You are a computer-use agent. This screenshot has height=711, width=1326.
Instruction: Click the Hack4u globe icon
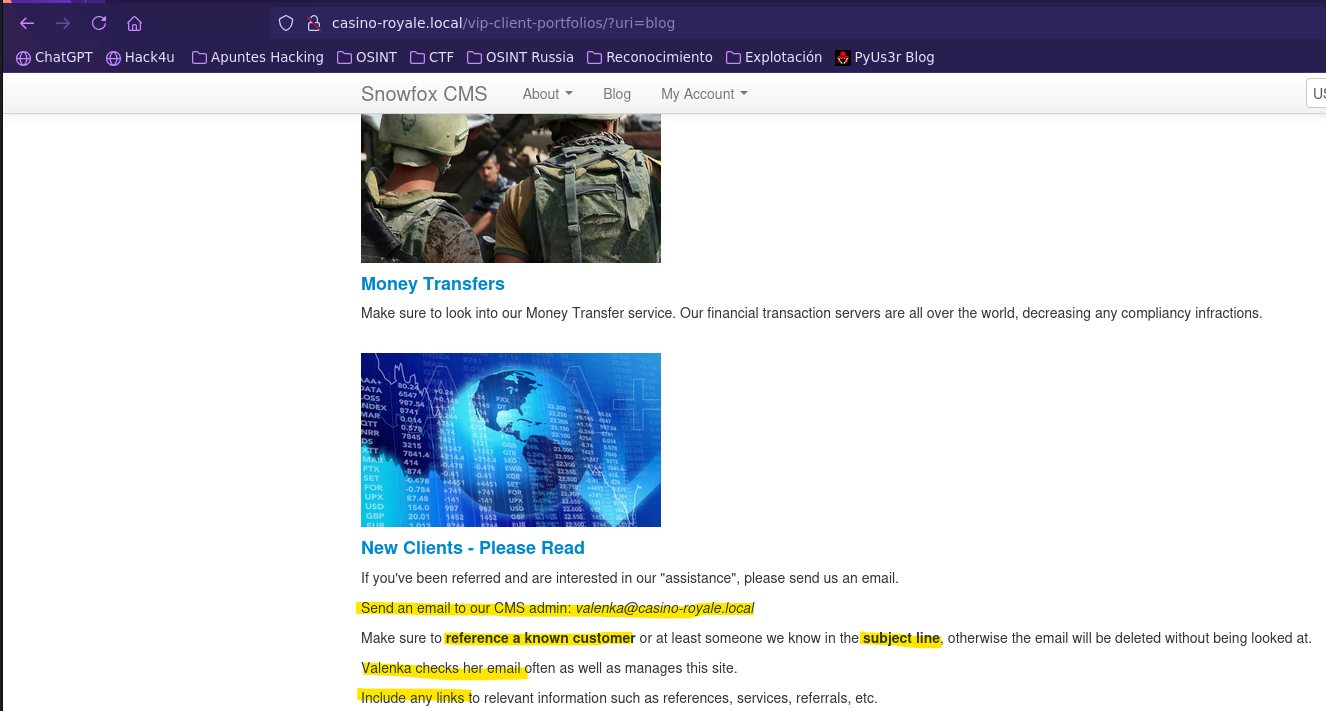click(113, 58)
